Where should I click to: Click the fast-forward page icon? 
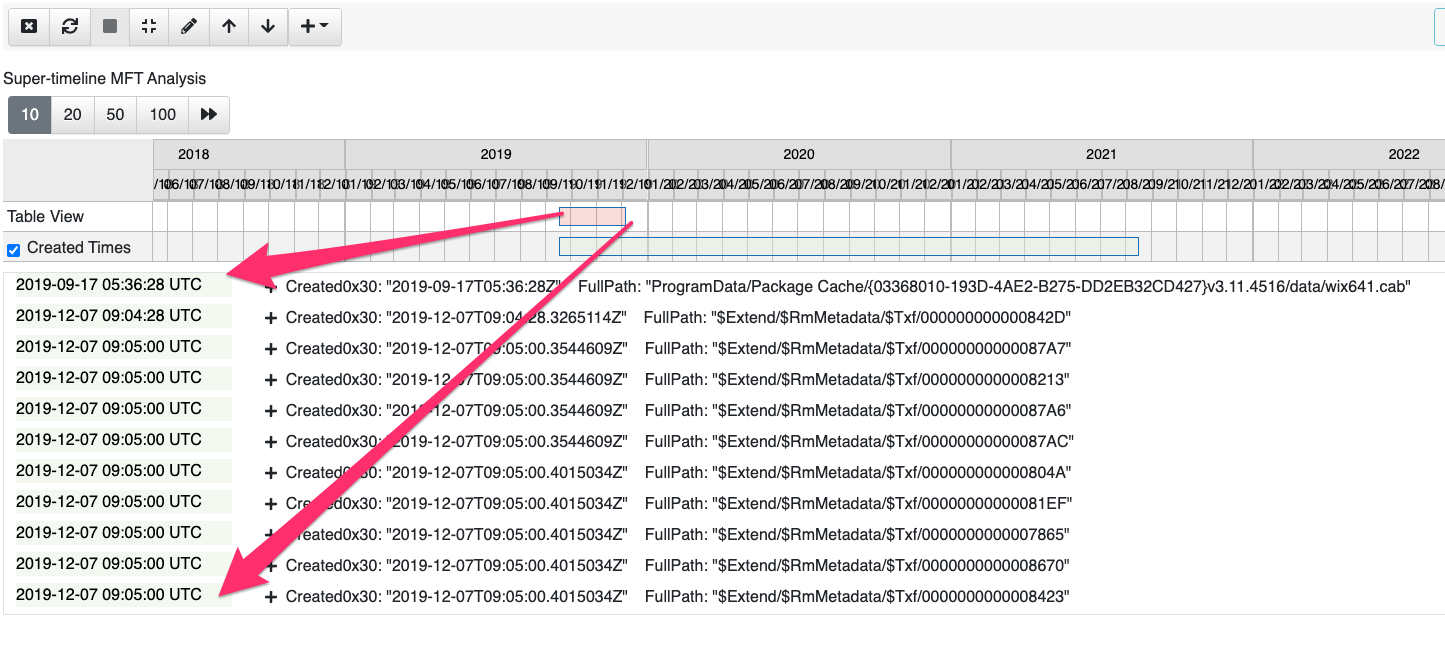pyautogui.click(x=208, y=114)
